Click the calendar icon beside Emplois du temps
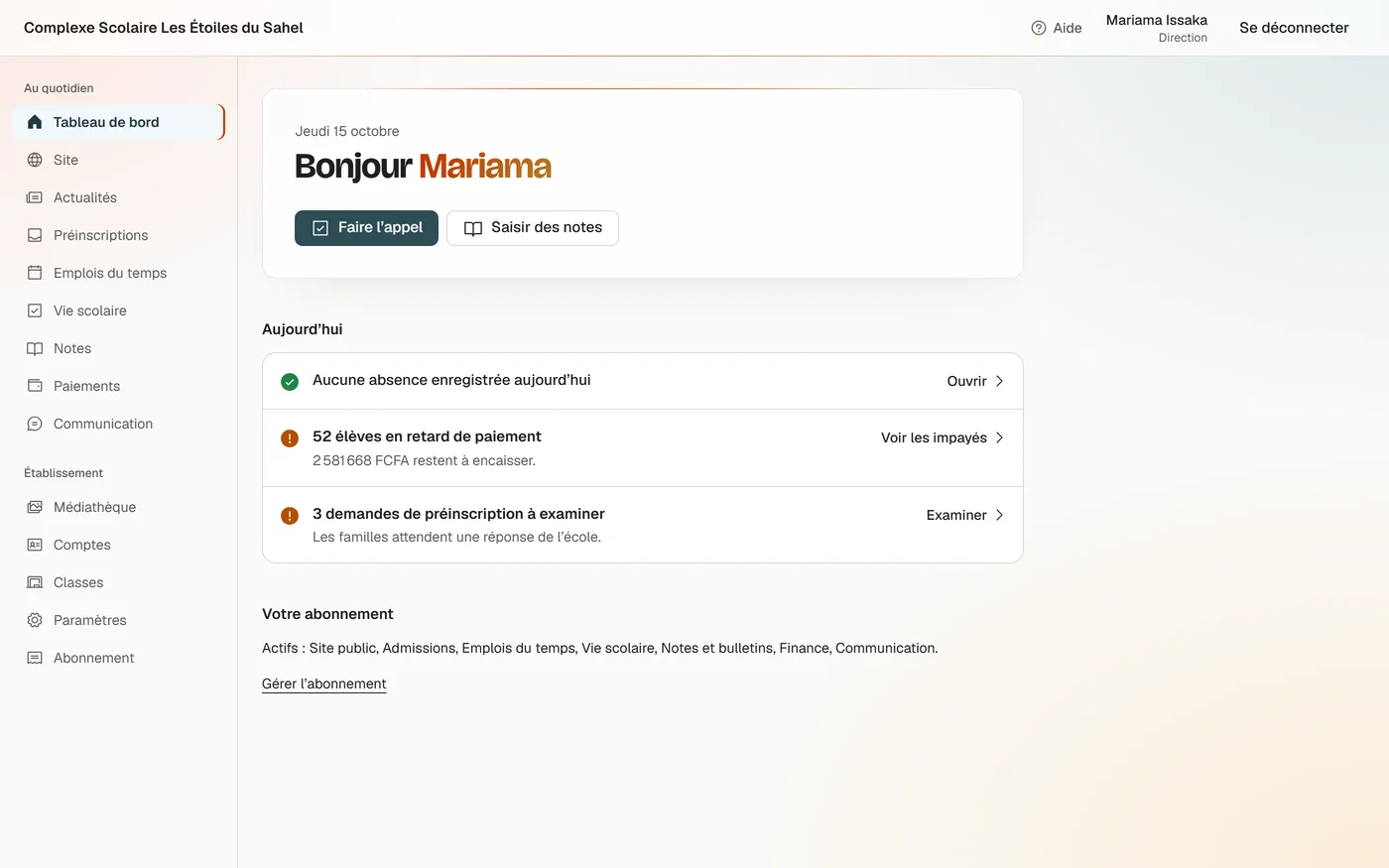This screenshot has width=1389, height=868. (x=35, y=273)
